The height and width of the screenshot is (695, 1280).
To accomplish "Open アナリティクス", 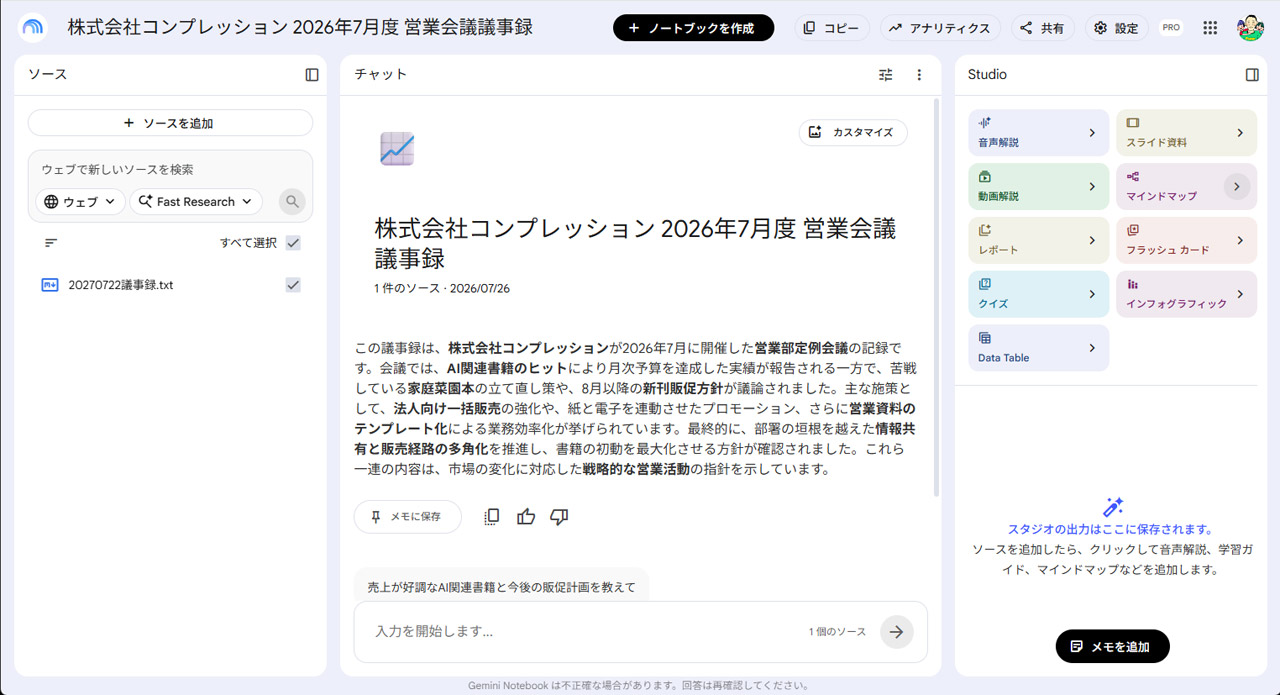I will [x=940, y=28].
